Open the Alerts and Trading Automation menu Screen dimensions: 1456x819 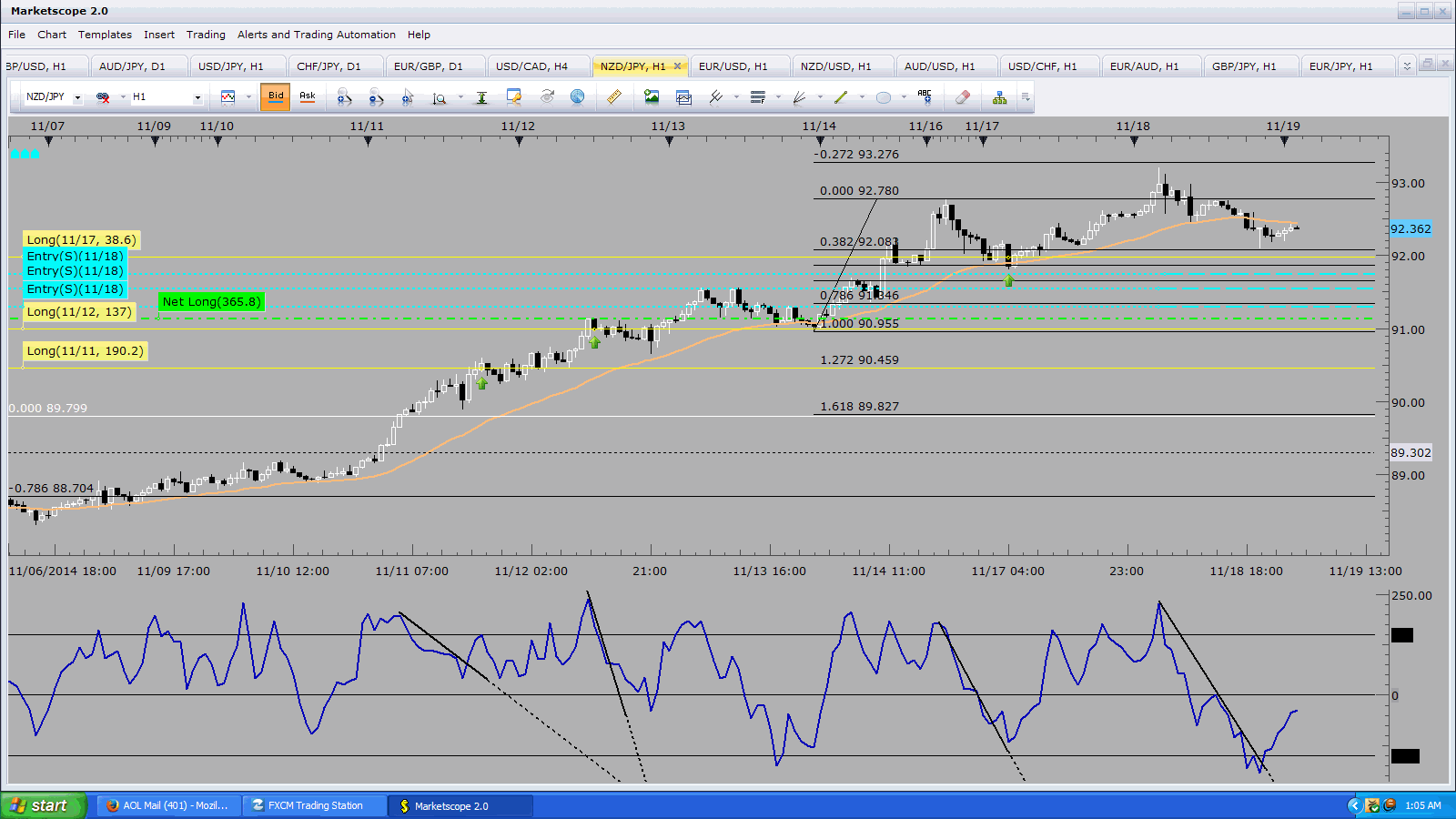tap(316, 35)
